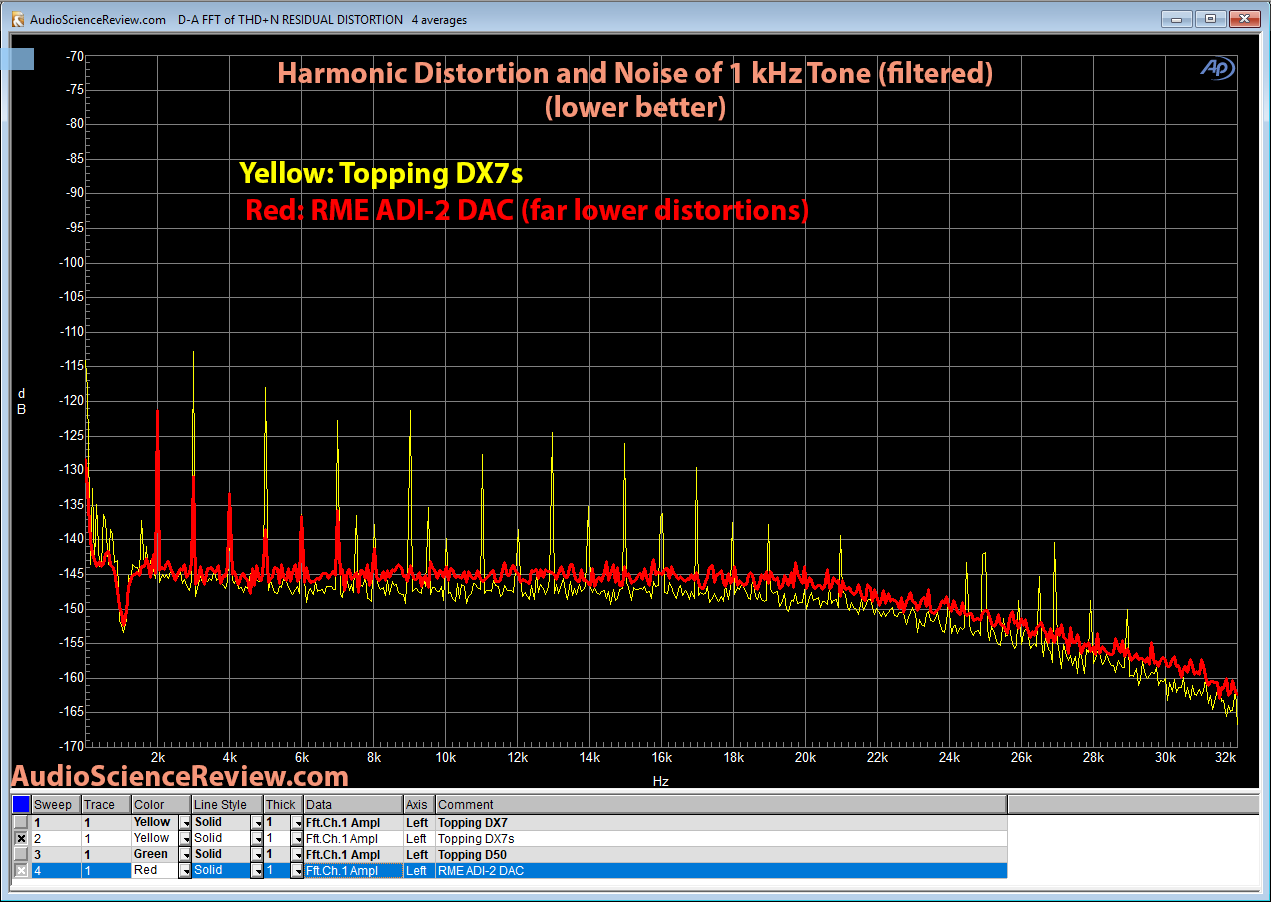Click Fft.Ch.1 Ampl data in Topping DX7 row
Screen dimensions: 1271x902
[353, 822]
